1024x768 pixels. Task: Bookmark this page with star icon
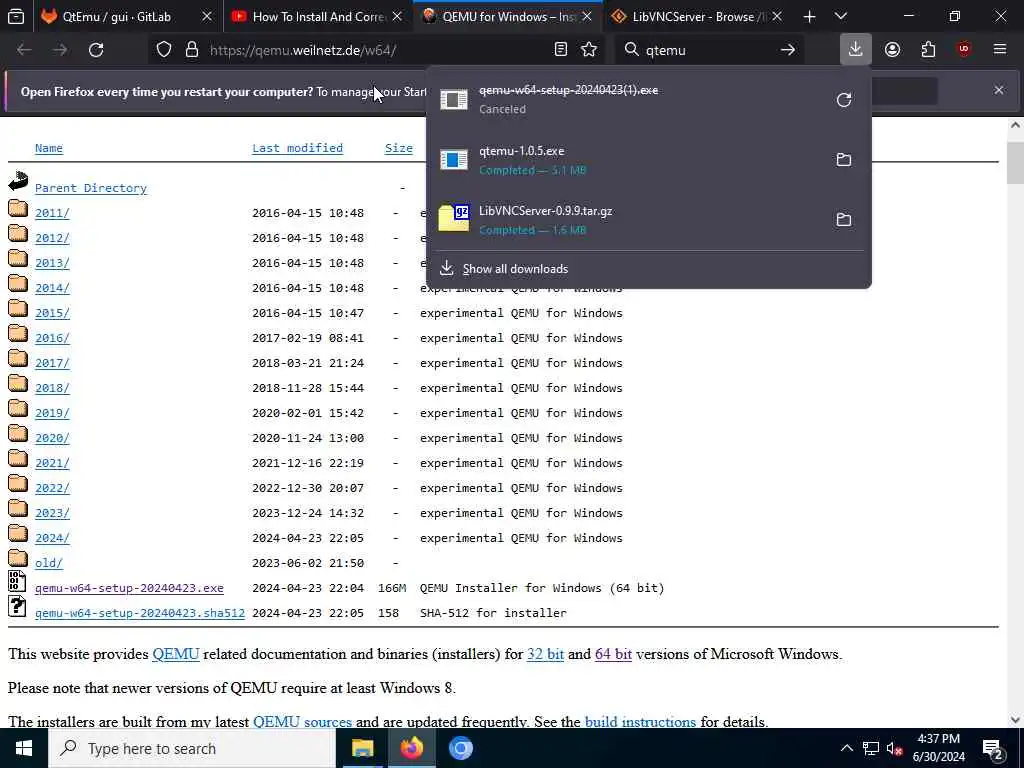(x=589, y=50)
